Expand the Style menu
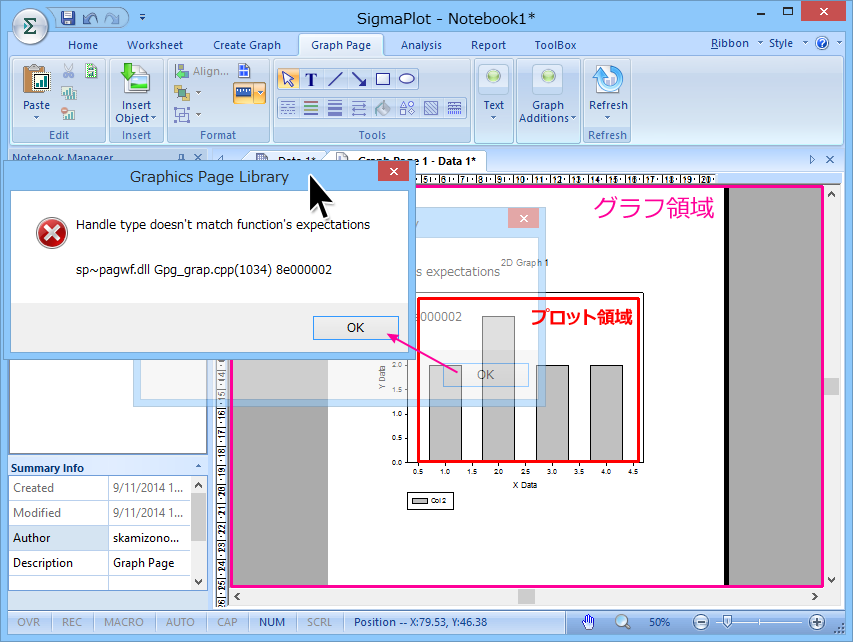Image resolution: width=853 pixels, height=642 pixels. click(787, 43)
